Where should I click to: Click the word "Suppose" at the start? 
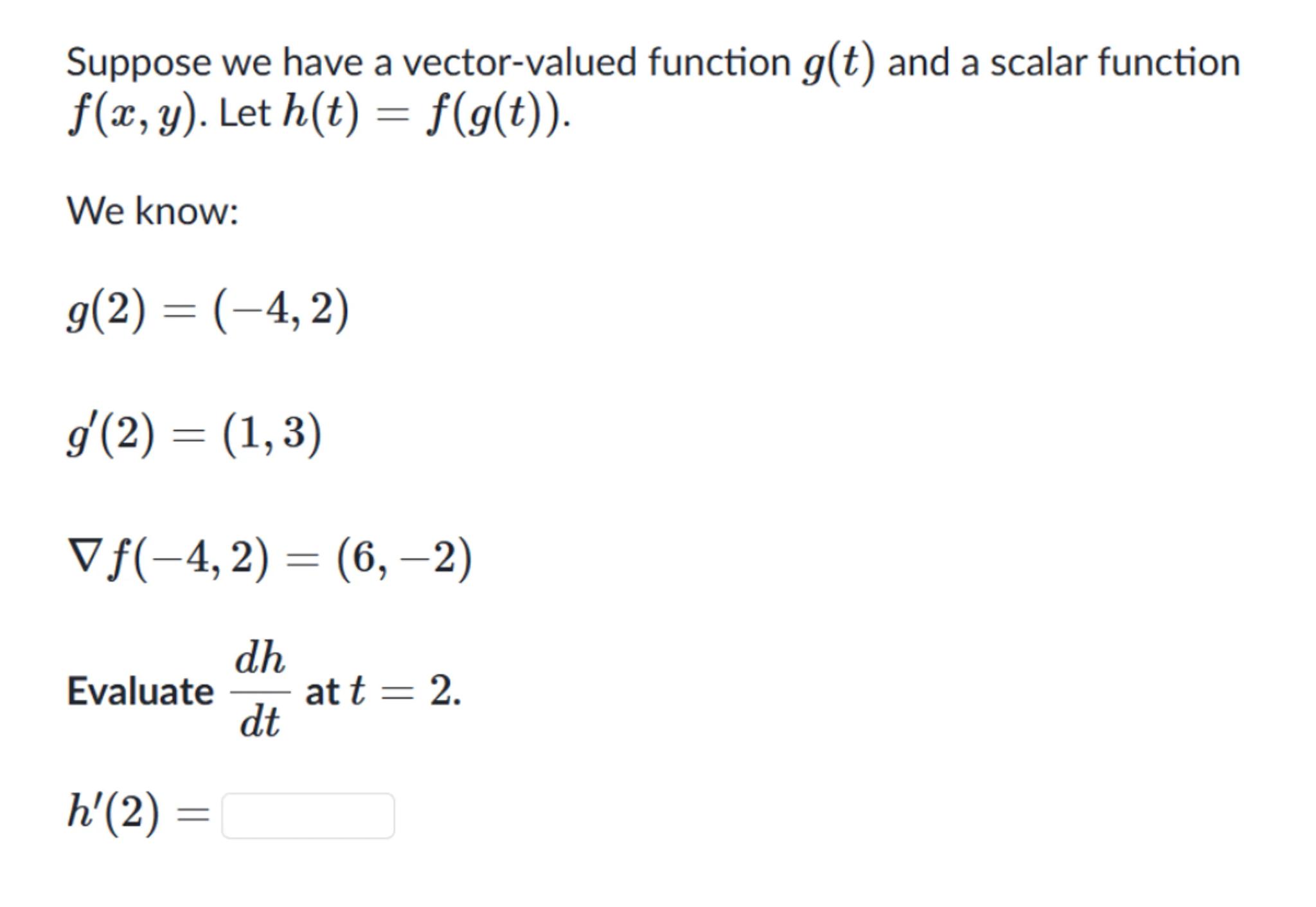click(138, 63)
